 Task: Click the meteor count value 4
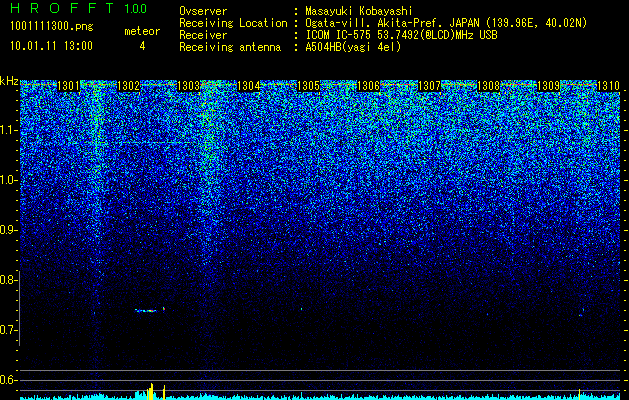pyautogui.click(x=142, y=46)
